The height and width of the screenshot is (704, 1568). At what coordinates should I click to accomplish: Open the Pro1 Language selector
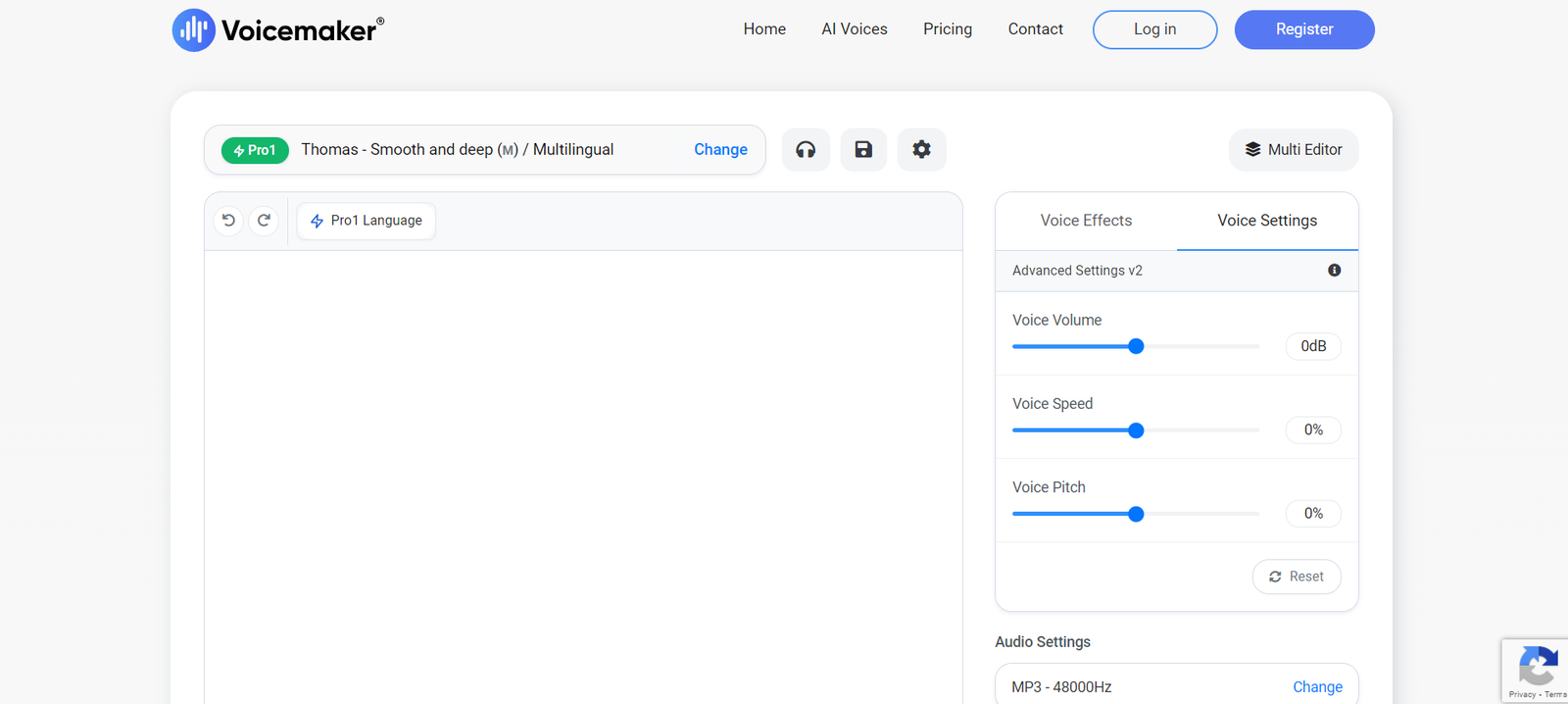tap(367, 221)
